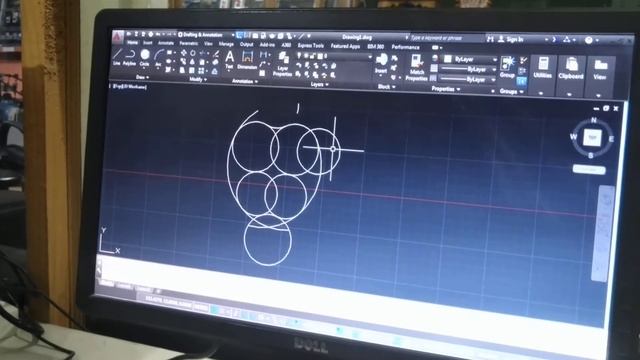Select the Line tool
Viewport: 640px width, 360px height.
click(x=117, y=56)
